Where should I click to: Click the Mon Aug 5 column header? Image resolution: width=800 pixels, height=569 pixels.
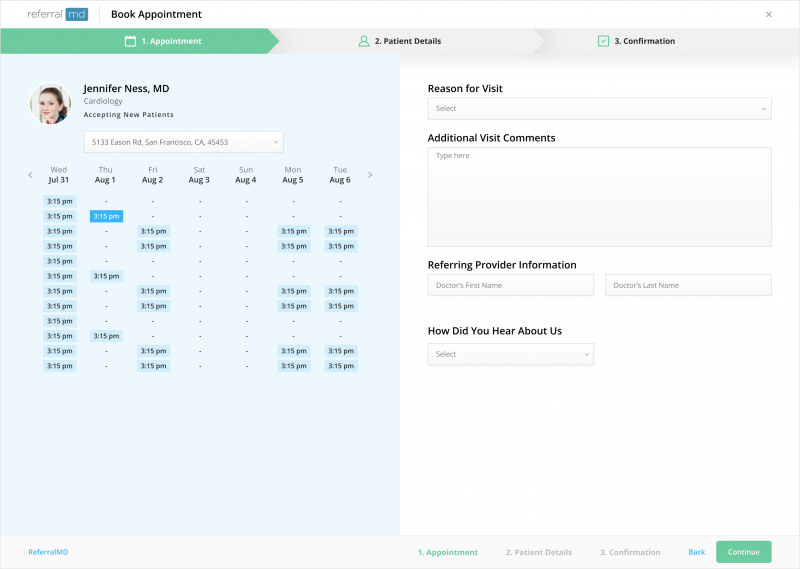(293, 175)
